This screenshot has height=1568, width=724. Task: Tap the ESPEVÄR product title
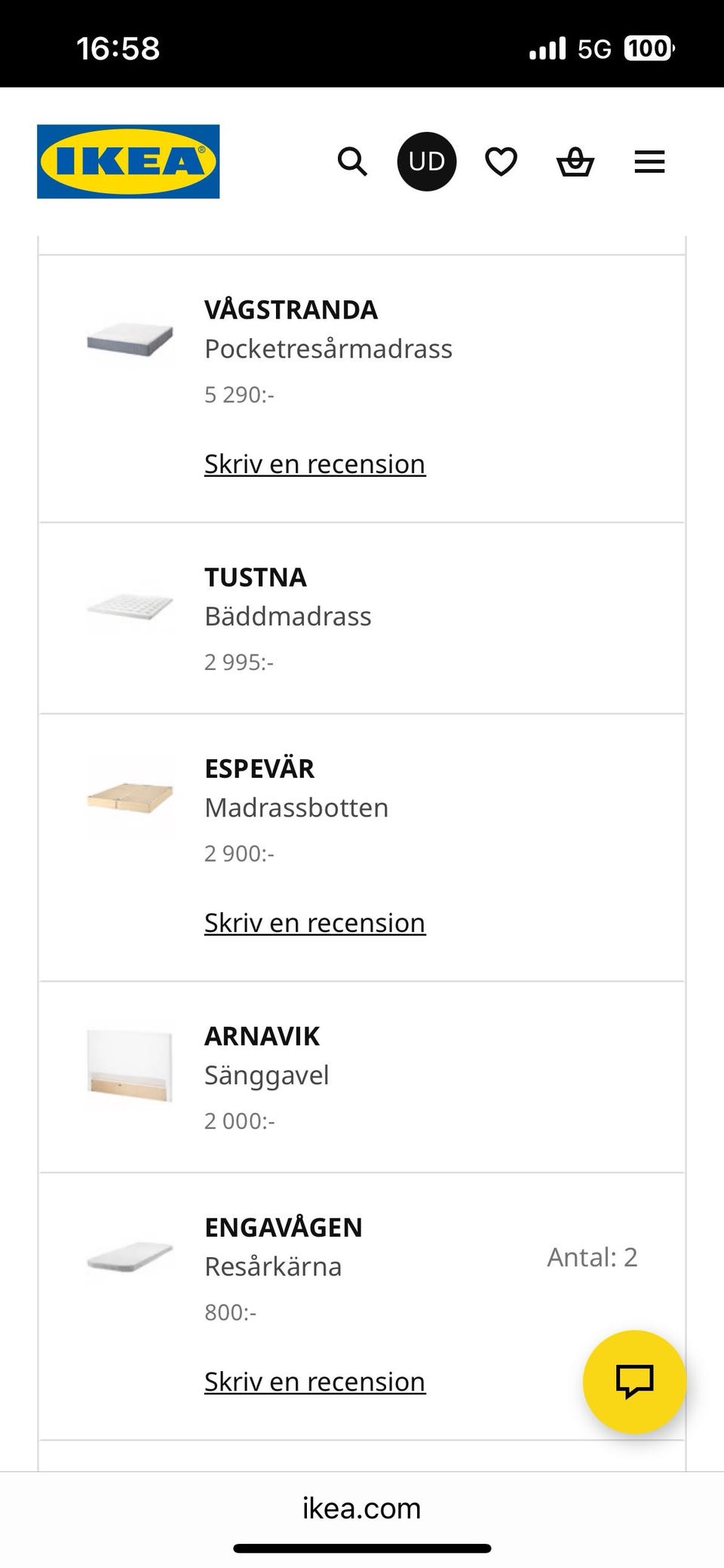coord(259,768)
